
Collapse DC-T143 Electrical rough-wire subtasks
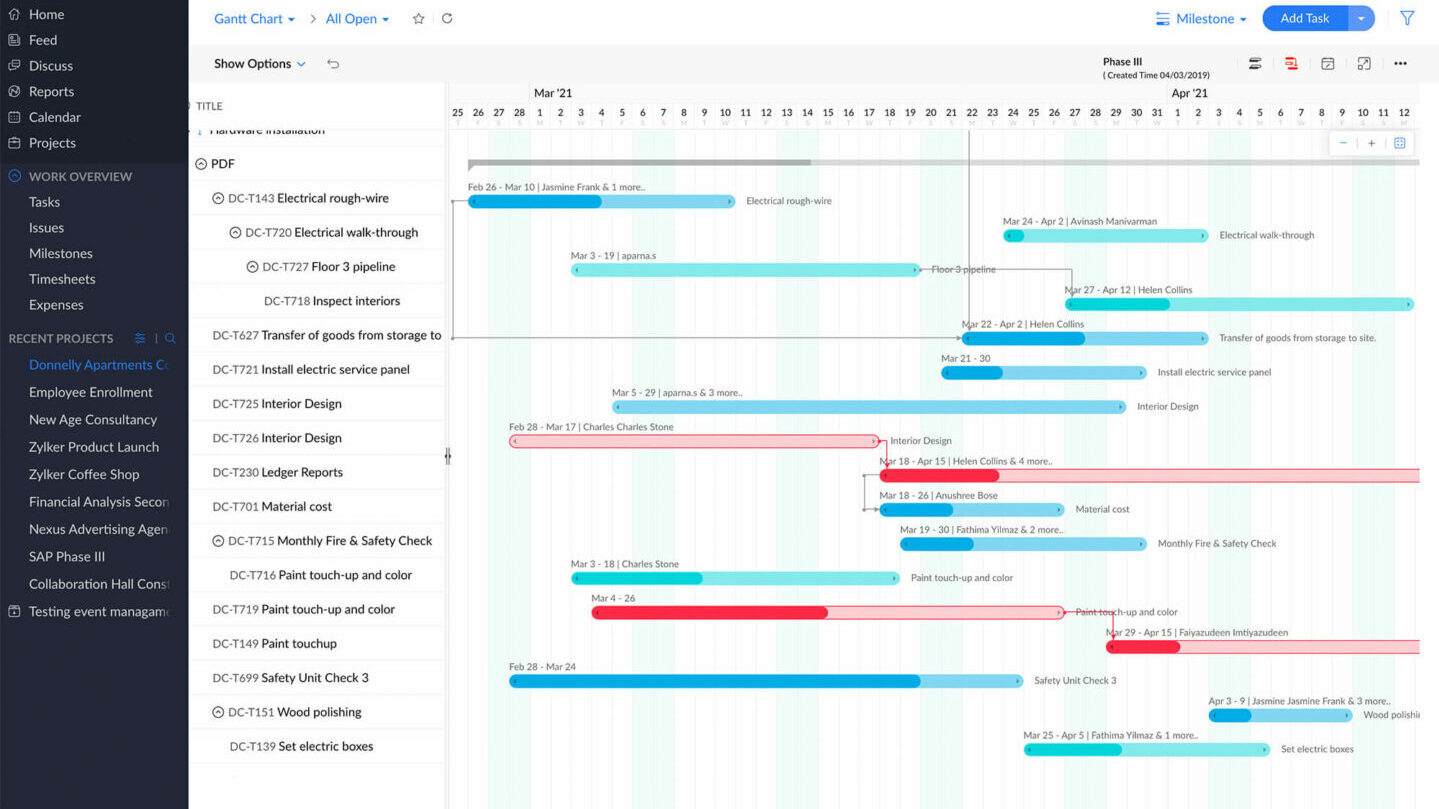click(218, 199)
